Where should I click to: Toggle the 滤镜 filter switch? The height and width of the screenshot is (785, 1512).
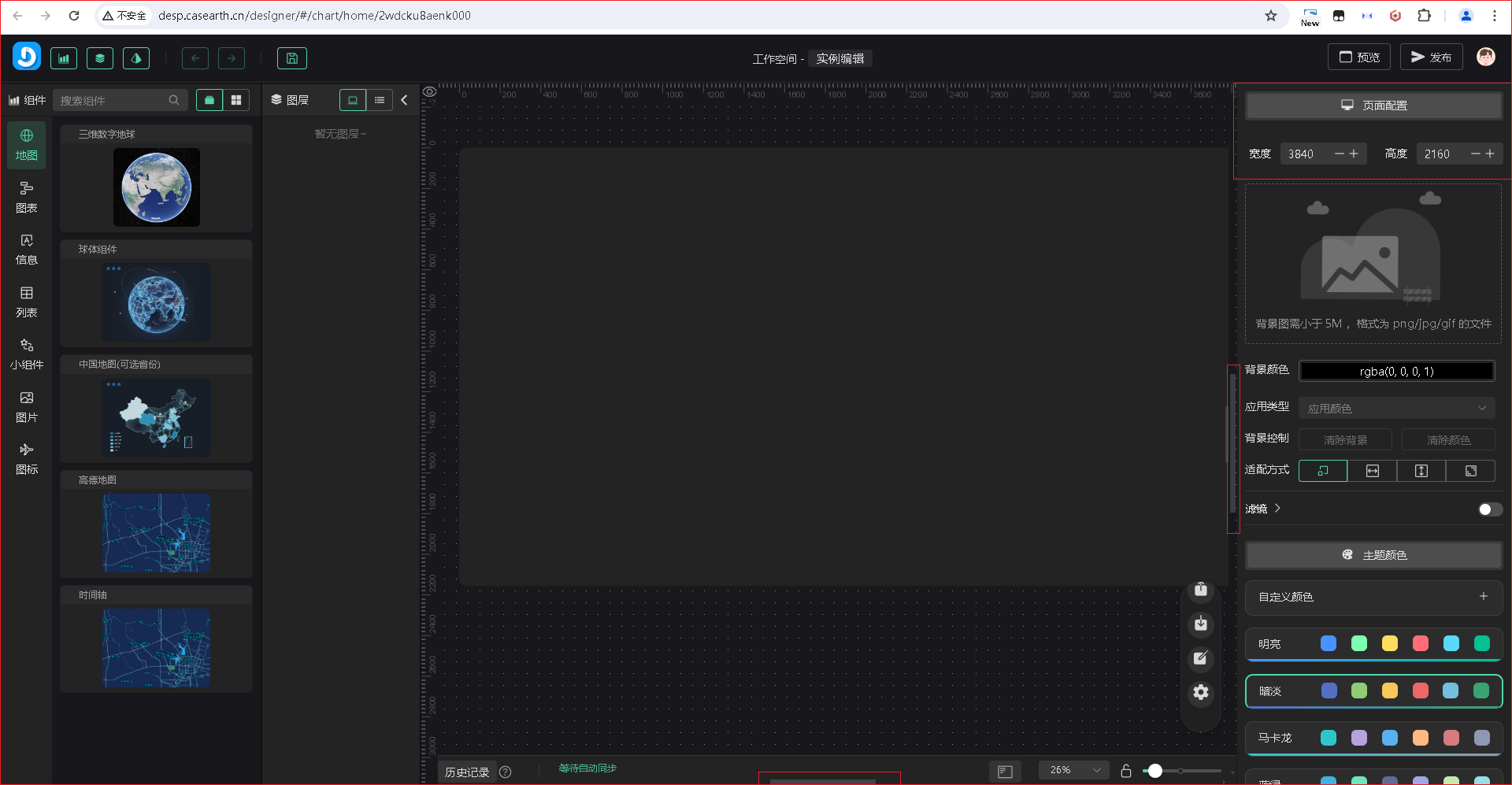(1489, 509)
